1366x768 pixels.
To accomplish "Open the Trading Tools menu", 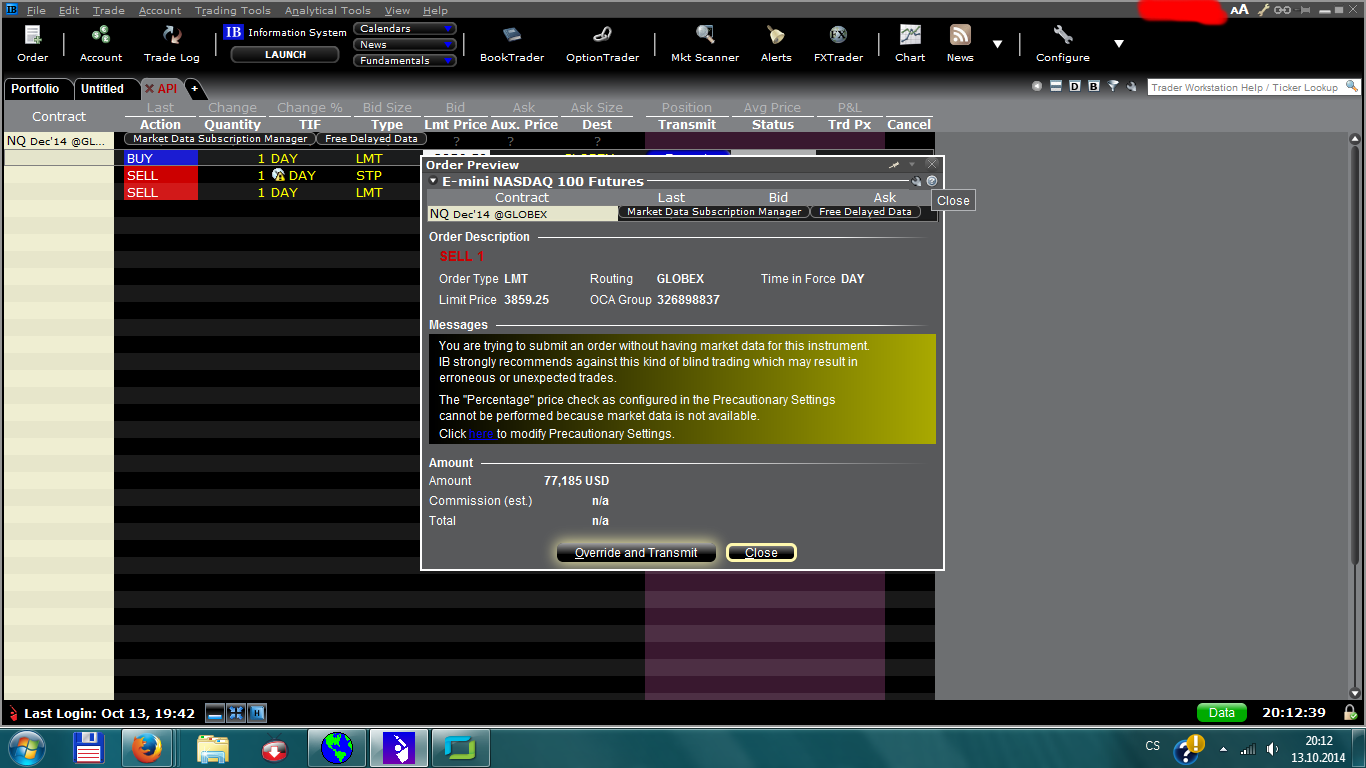I will 232,10.
